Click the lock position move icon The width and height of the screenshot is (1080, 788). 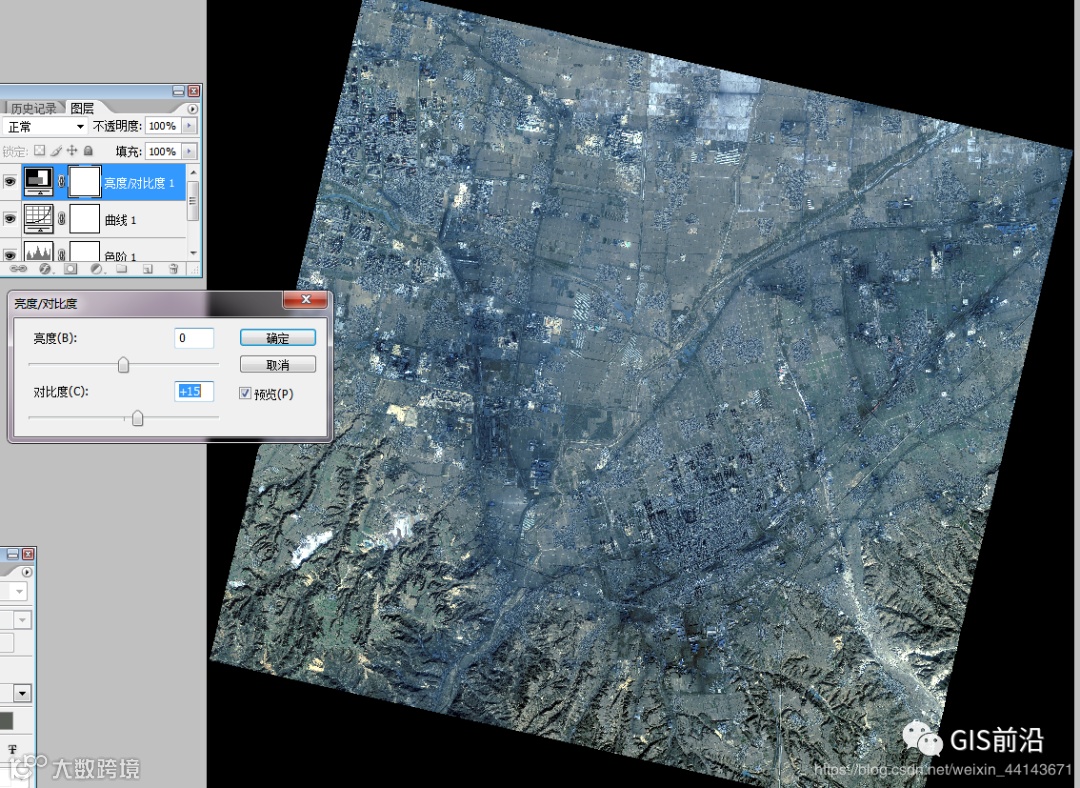[x=72, y=151]
